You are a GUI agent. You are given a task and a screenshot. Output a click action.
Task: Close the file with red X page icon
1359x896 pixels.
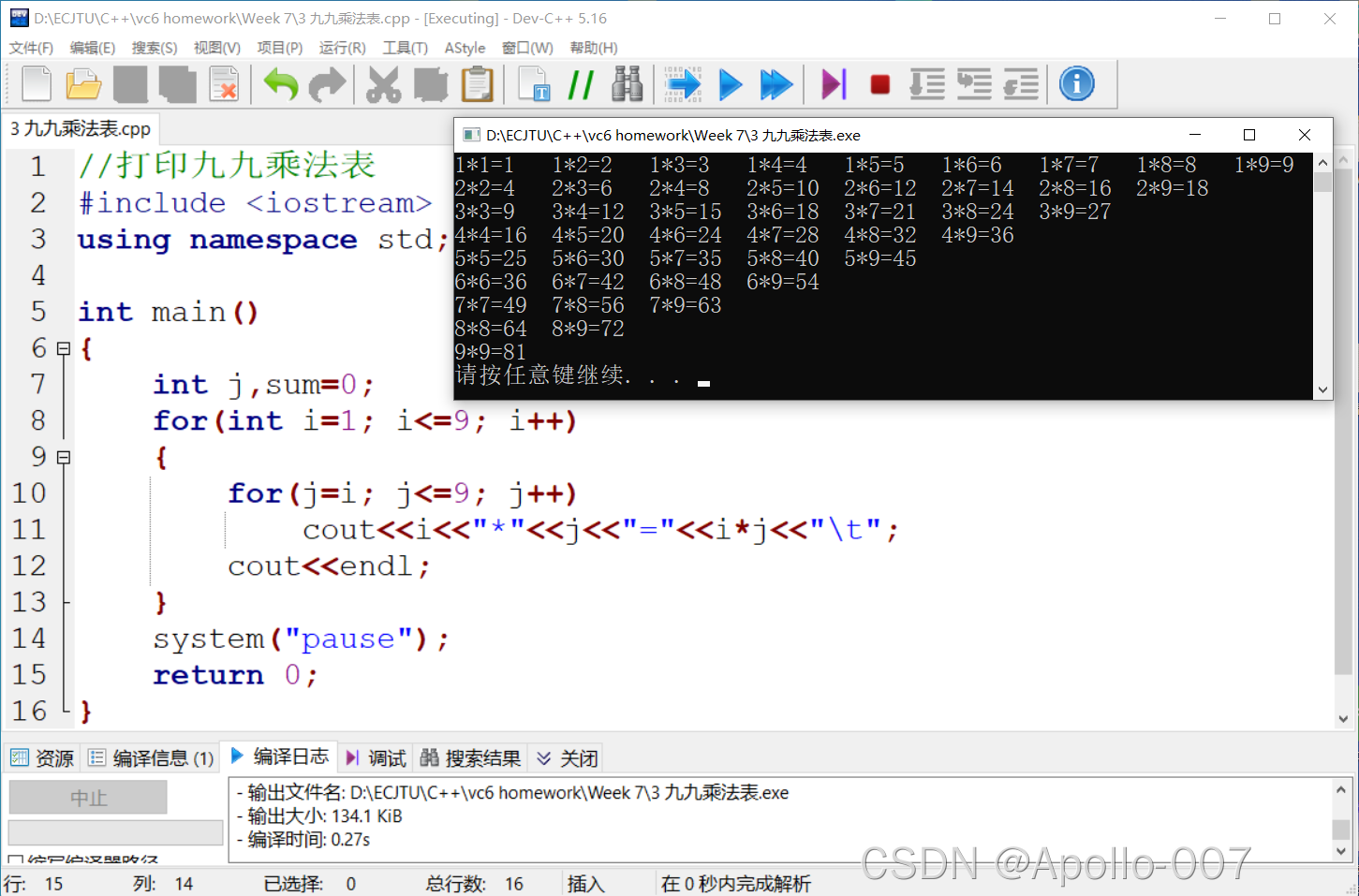click(224, 84)
